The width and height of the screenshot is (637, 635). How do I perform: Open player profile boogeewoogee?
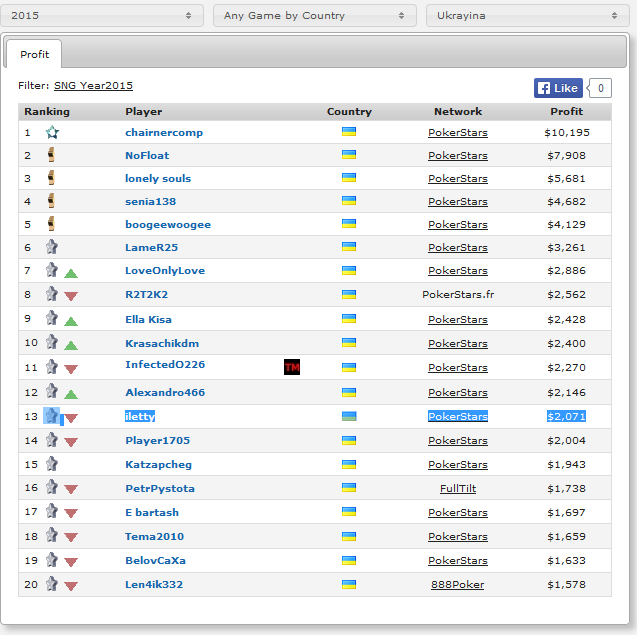tap(168, 224)
